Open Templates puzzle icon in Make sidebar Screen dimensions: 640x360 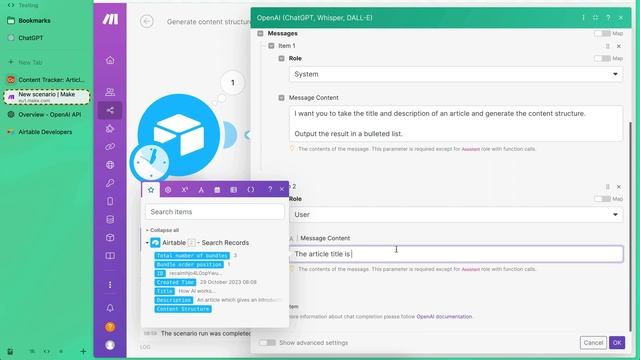[x=110, y=129]
